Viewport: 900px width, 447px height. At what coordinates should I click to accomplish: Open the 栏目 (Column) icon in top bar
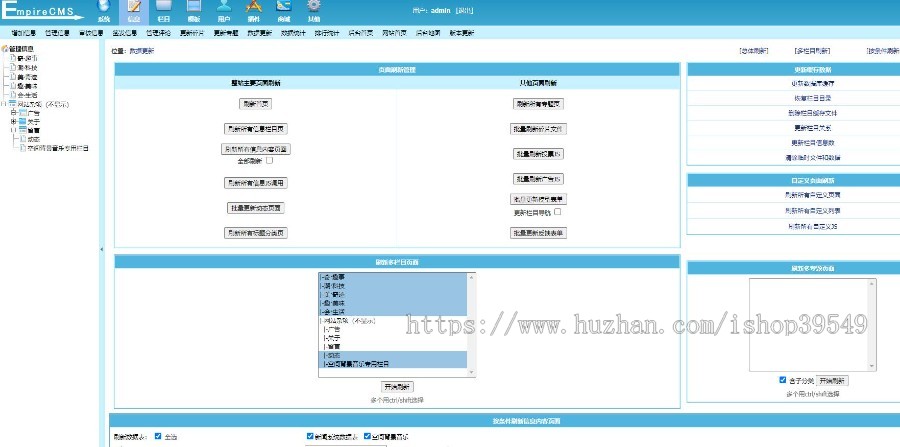click(164, 7)
